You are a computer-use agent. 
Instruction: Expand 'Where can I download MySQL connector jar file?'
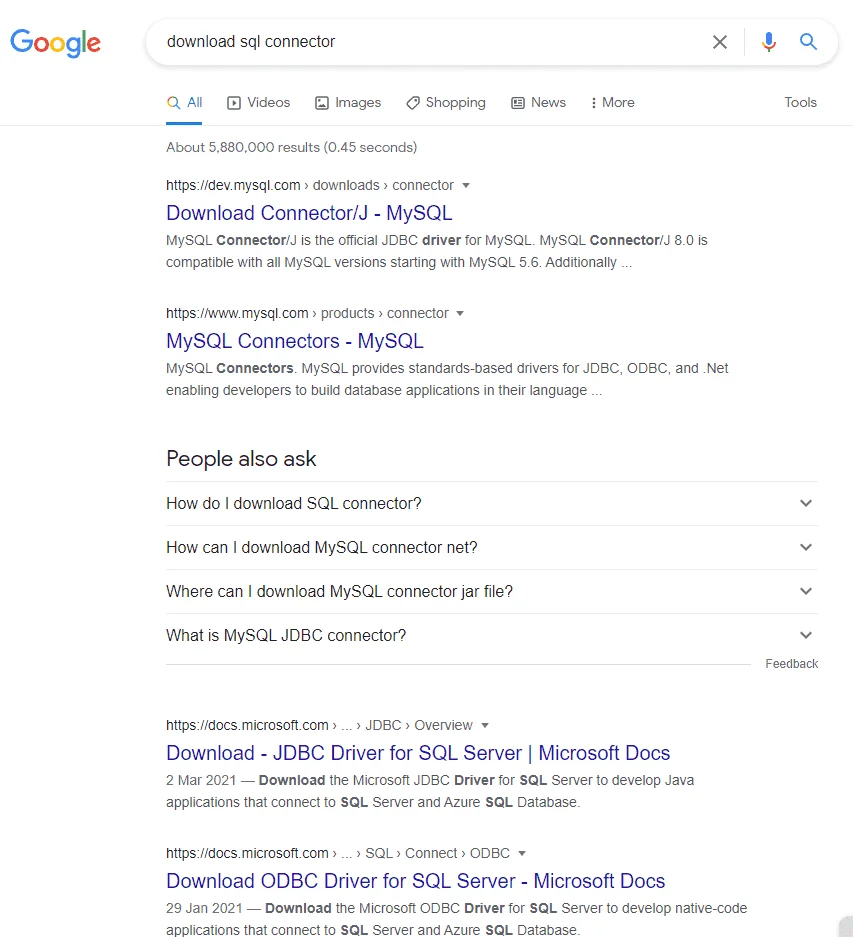tap(491, 592)
